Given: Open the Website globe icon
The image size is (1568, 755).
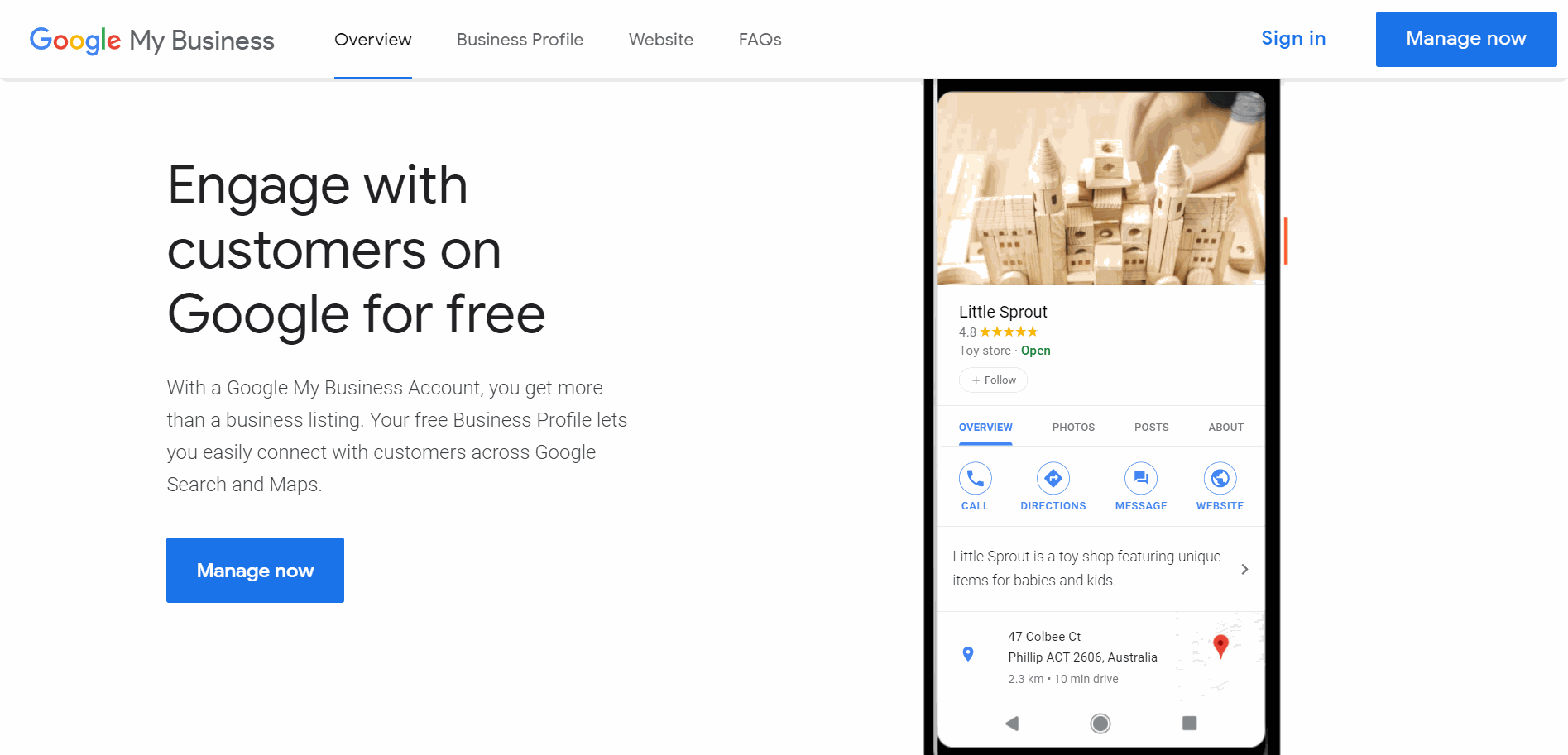Looking at the screenshot, I should [1220, 478].
